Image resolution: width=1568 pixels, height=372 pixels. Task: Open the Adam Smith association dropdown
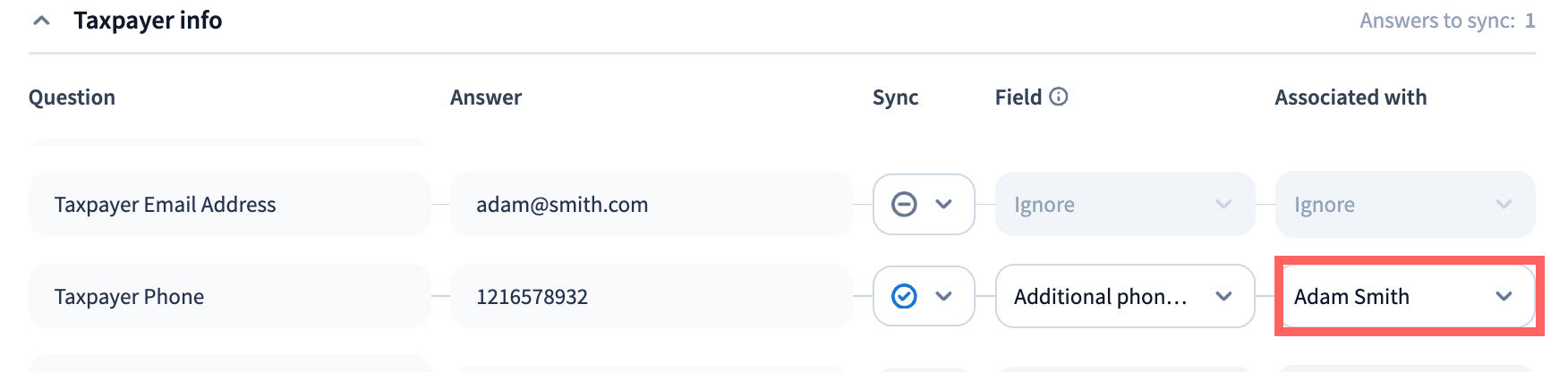coord(1403,296)
